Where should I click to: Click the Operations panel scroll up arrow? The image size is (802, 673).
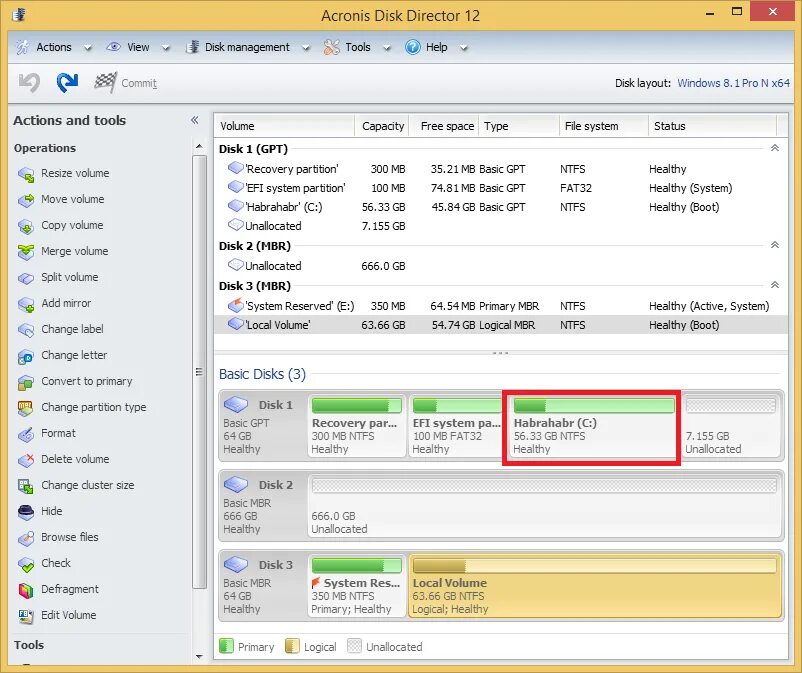click(199, 147)
